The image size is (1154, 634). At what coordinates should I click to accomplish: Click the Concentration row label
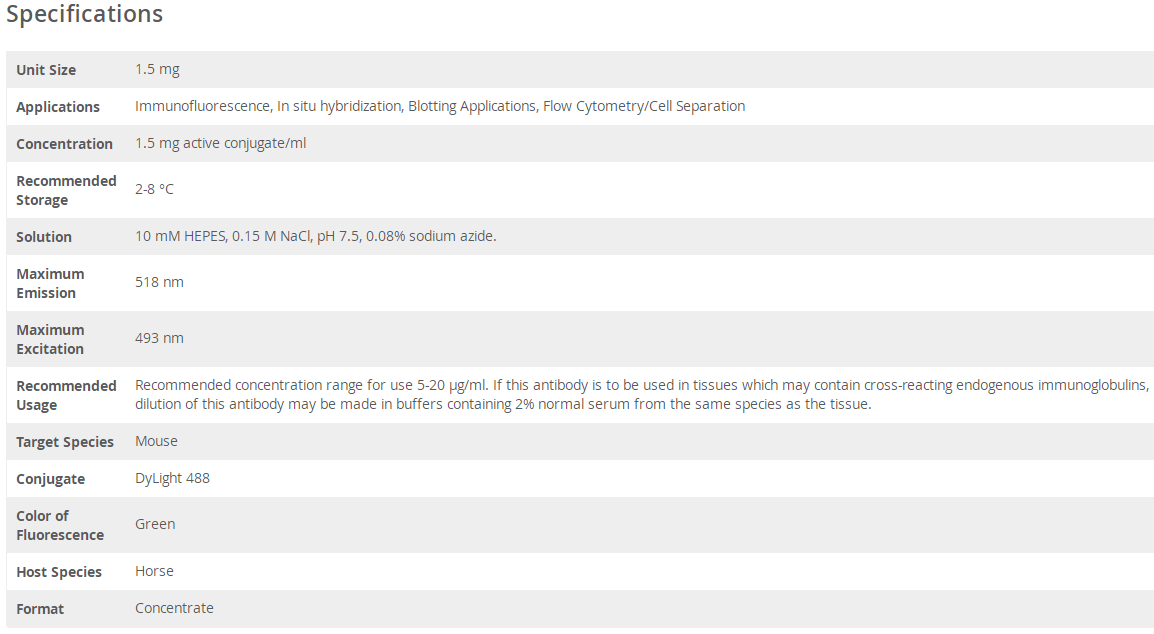pyautogui.click(x=64, y=144)
